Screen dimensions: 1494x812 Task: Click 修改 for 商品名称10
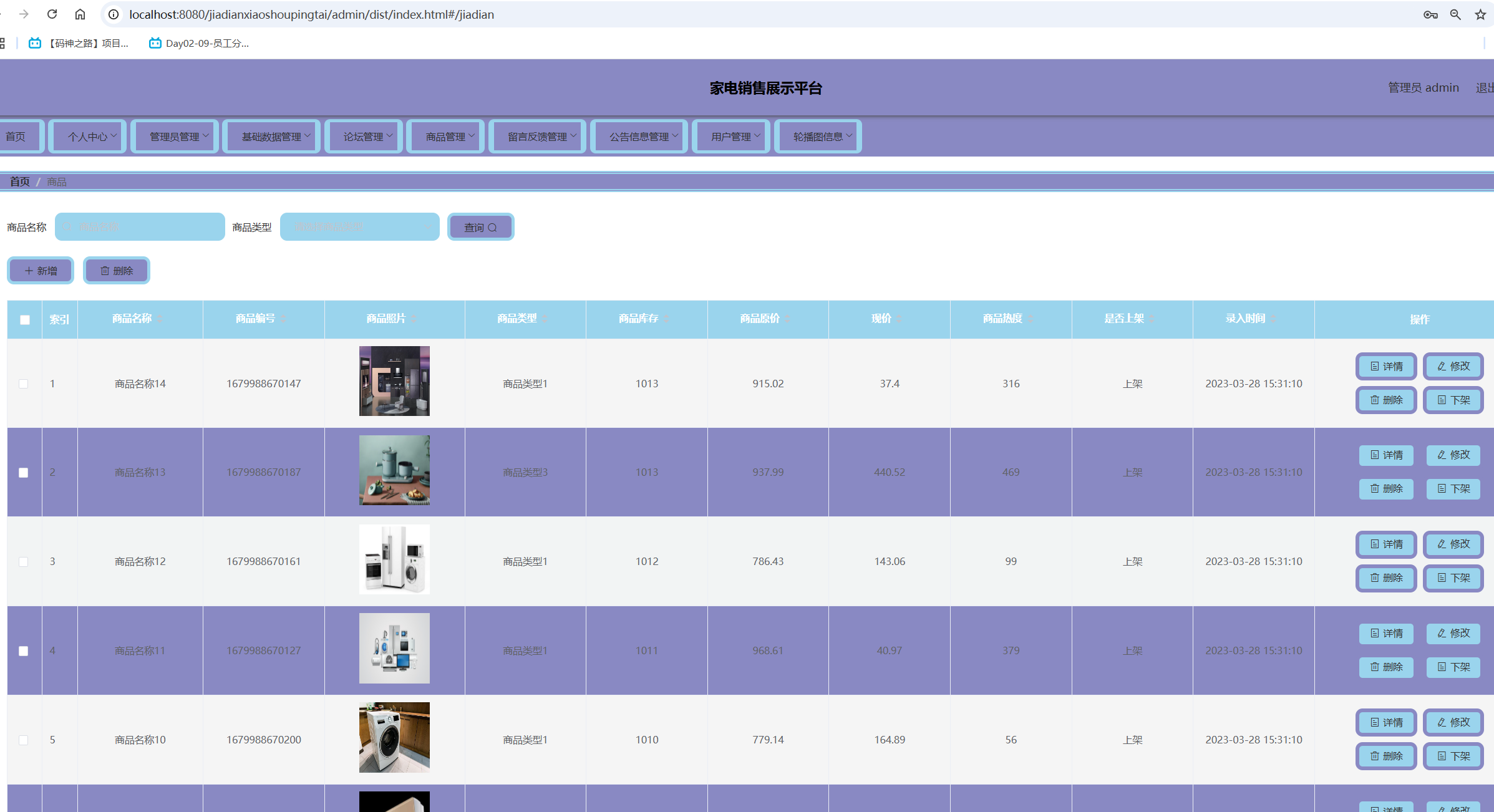coord(1453,722)
